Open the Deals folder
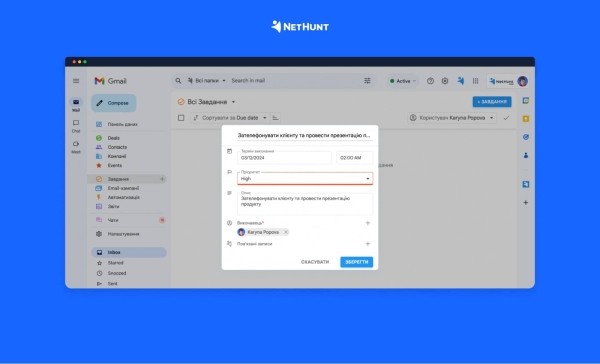 114,138
